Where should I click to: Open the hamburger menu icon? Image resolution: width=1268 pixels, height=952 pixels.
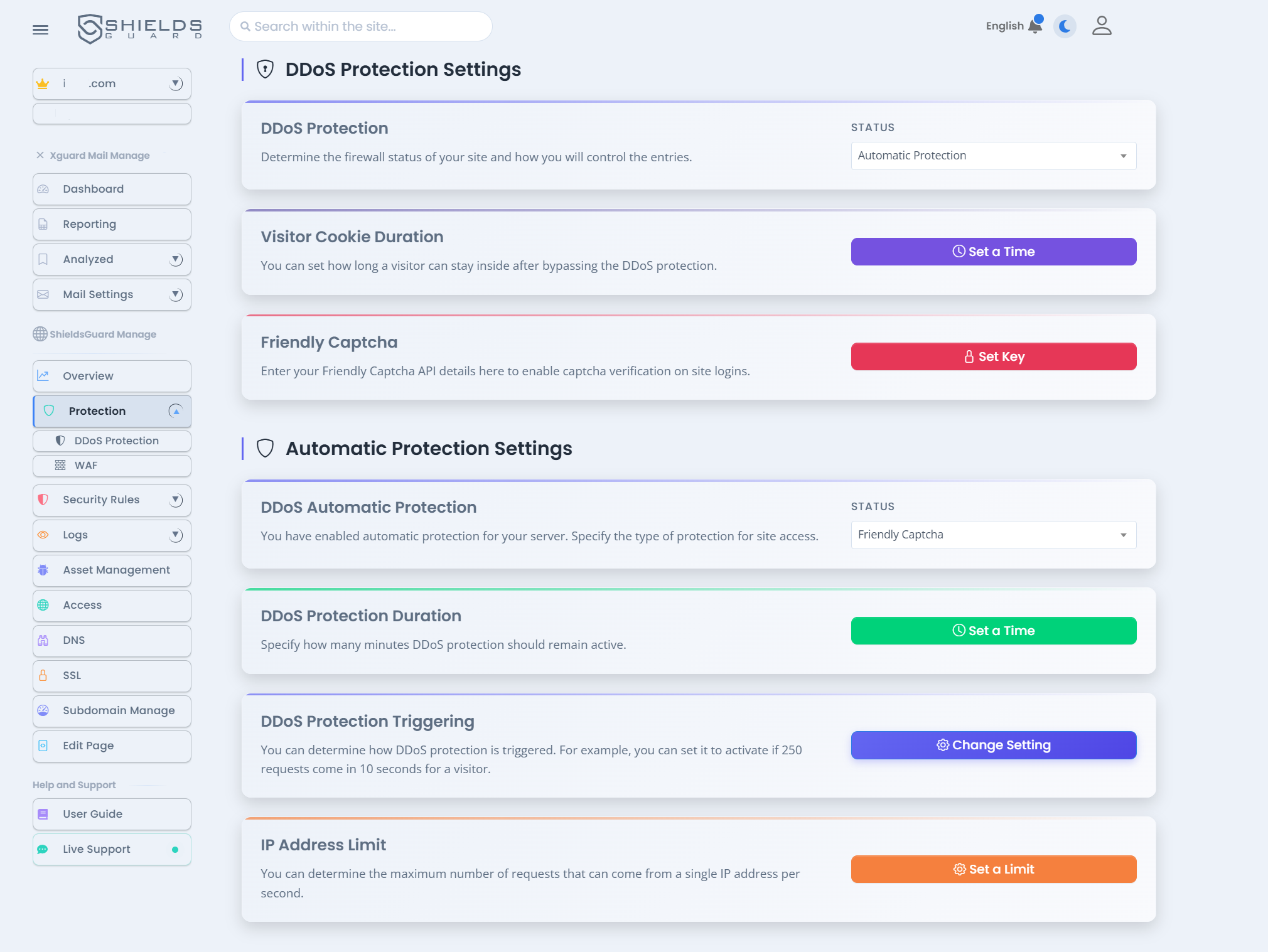[x=40, y=29]
